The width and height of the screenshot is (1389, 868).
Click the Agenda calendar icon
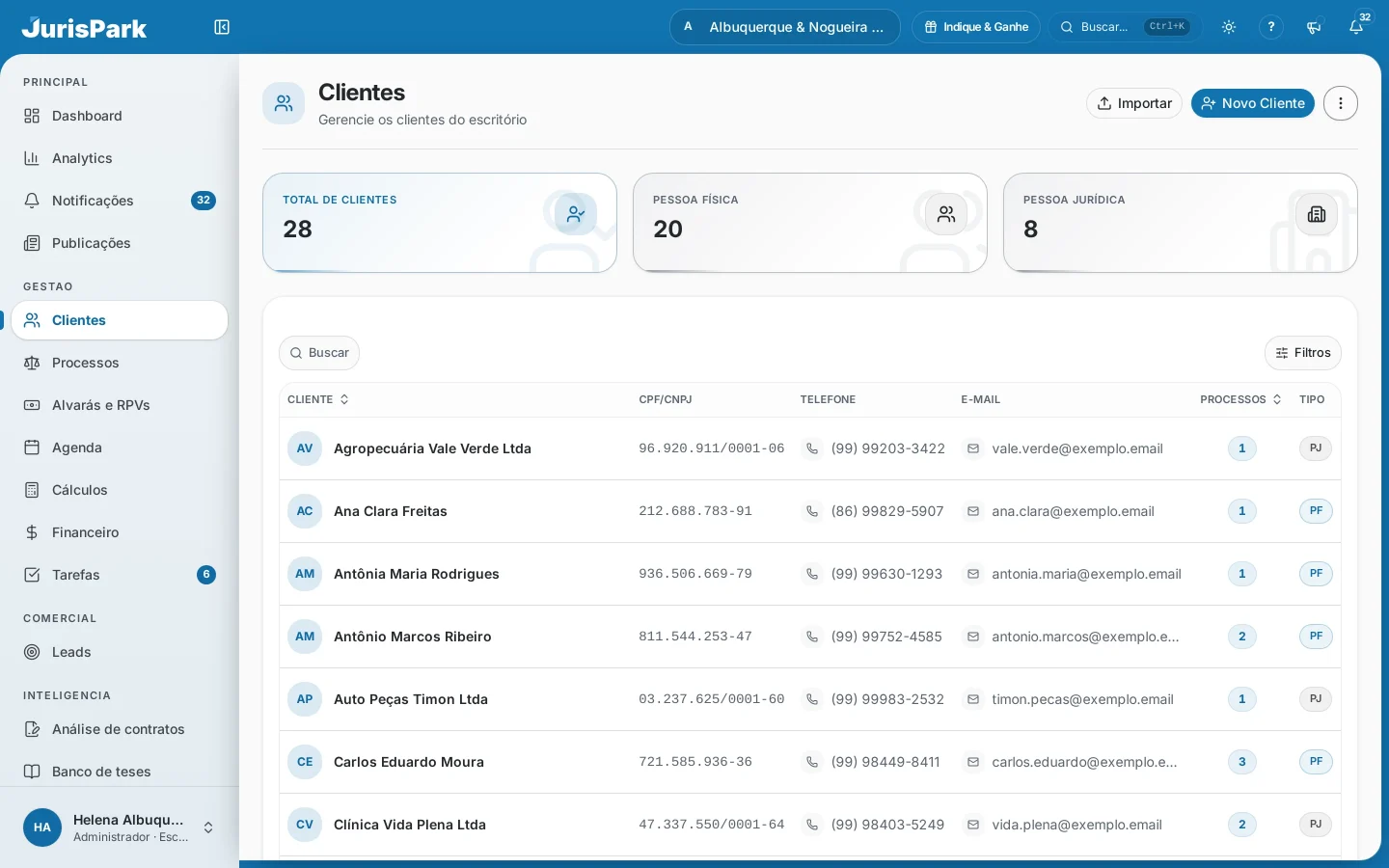(x=32, y=448)
